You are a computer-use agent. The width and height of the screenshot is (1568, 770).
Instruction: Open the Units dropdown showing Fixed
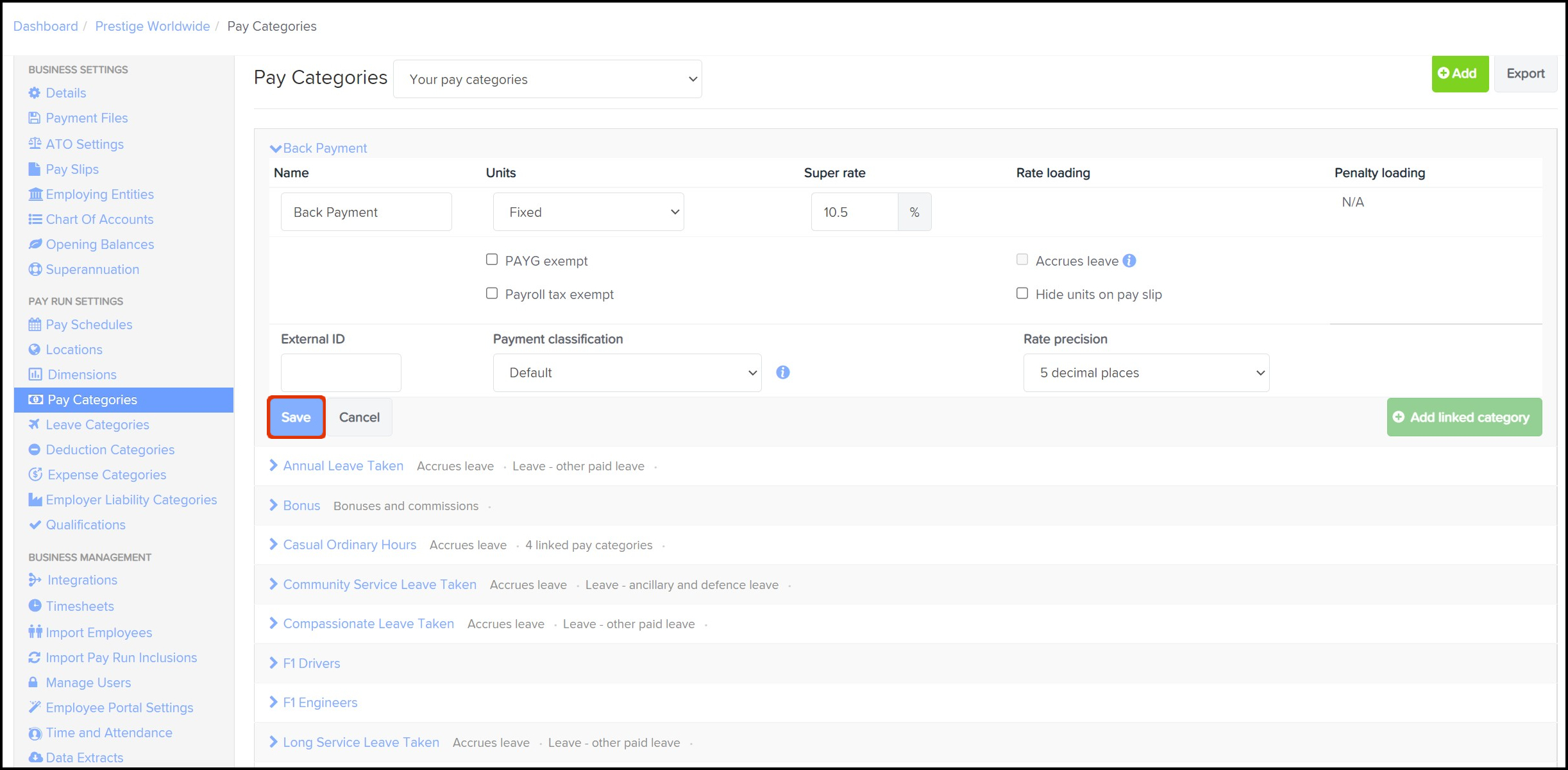pos(588,212)
